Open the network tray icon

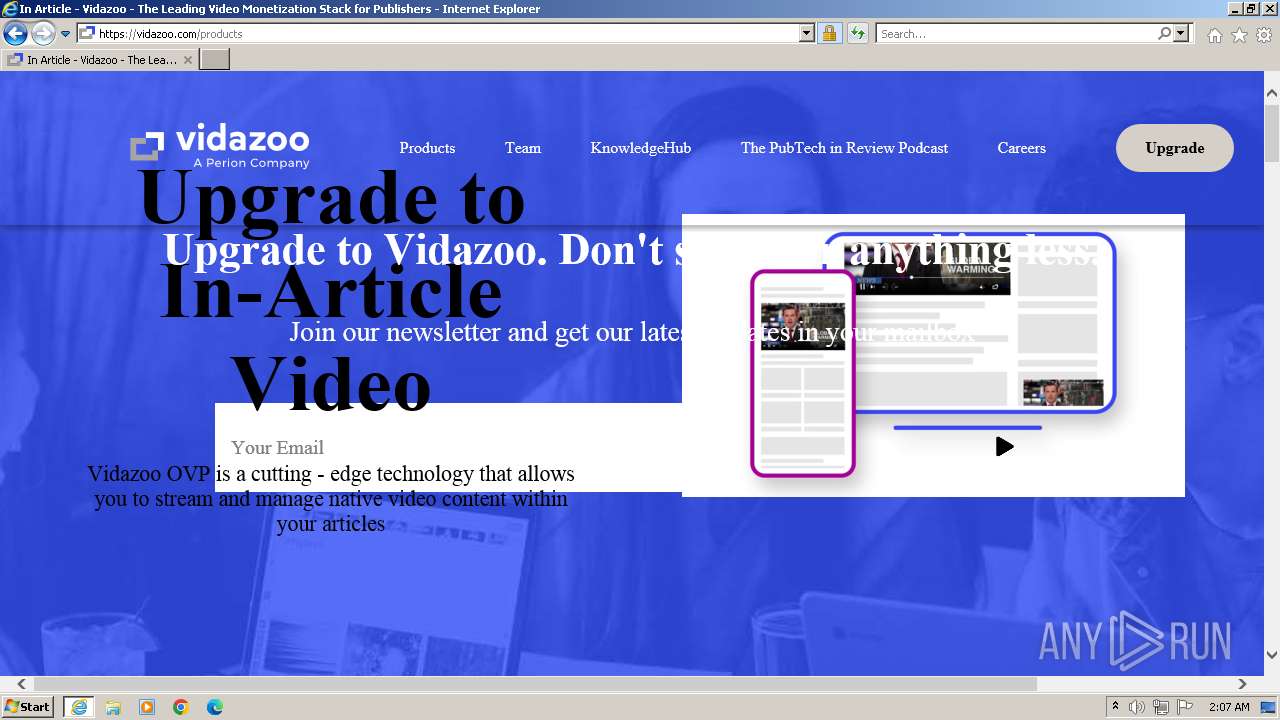(x=1161, y=707)
